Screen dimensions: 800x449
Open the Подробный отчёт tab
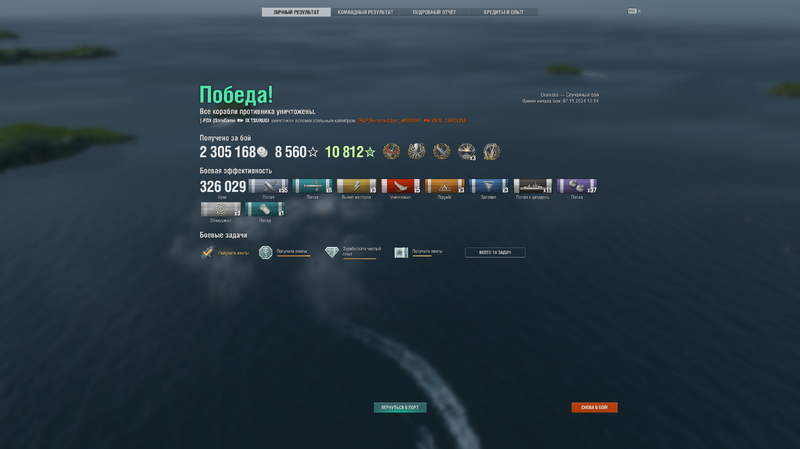coord(434,12)
